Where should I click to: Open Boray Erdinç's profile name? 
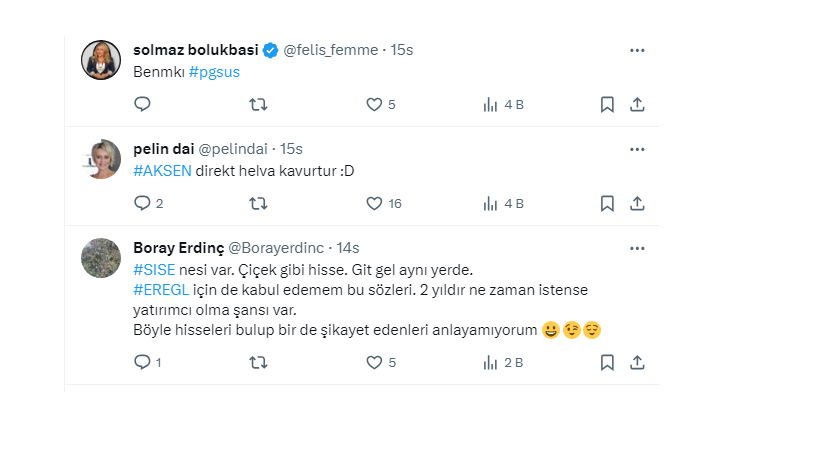(178, 248)
